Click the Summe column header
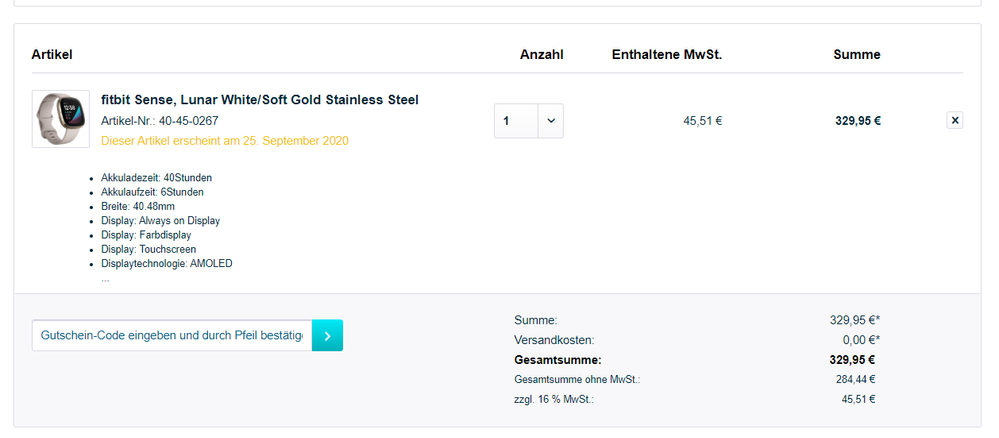999x438 pixels. (857, 55)
